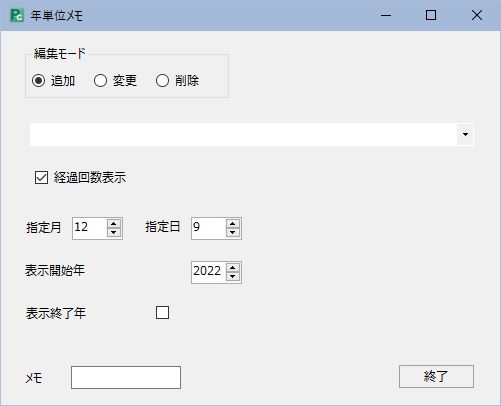Increase 指定日 with up arrow

coord(233,224)
